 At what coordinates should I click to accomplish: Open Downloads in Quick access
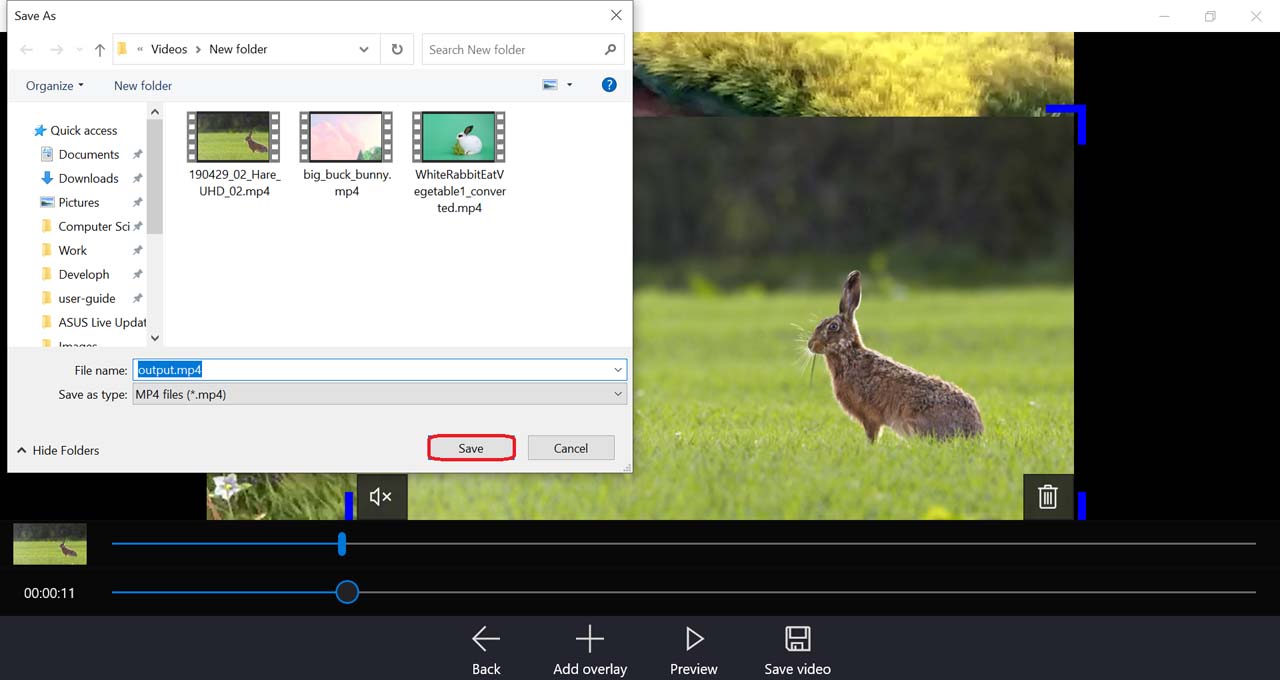coord(88,178)
